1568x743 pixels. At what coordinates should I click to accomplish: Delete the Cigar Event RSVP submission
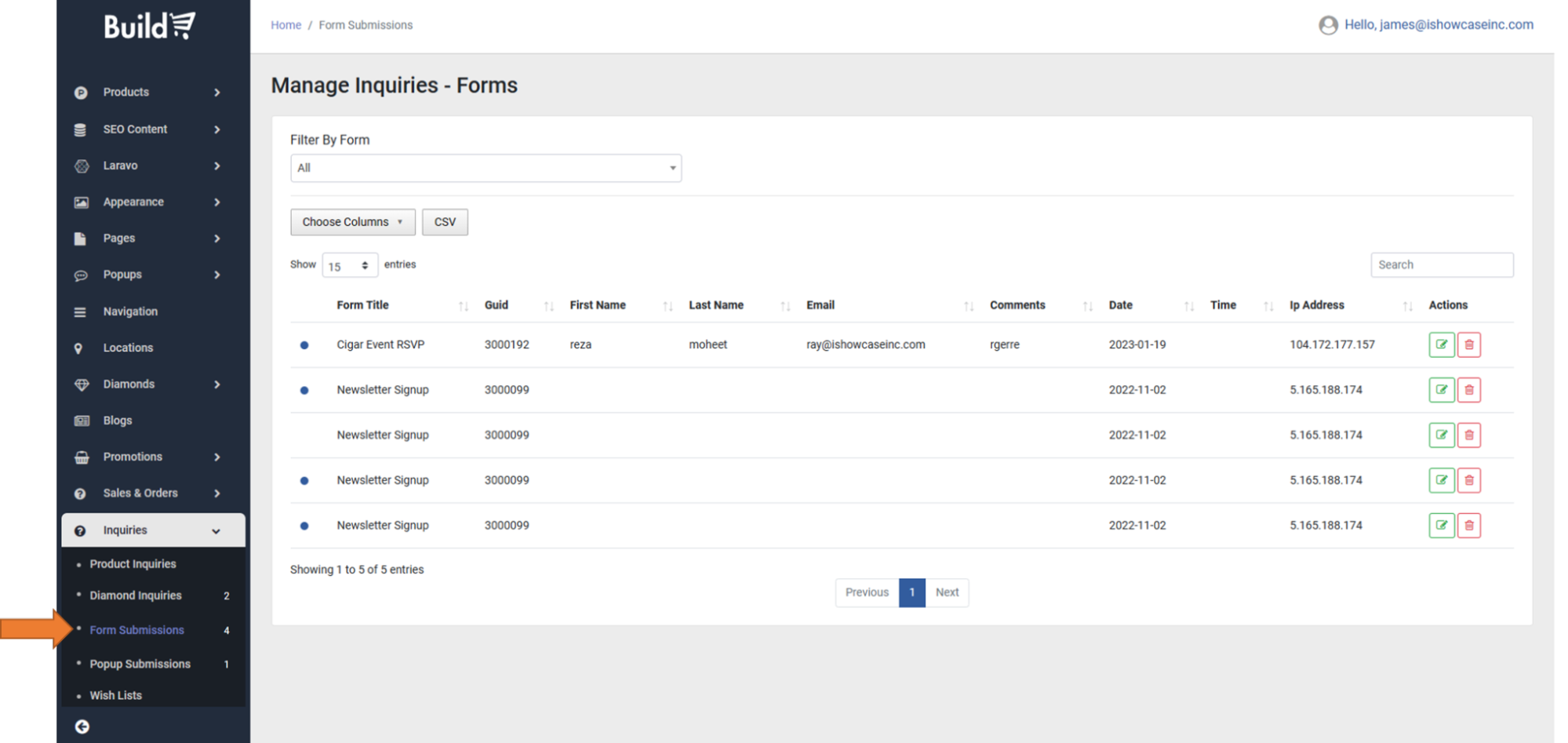(x=1468, y=344)
